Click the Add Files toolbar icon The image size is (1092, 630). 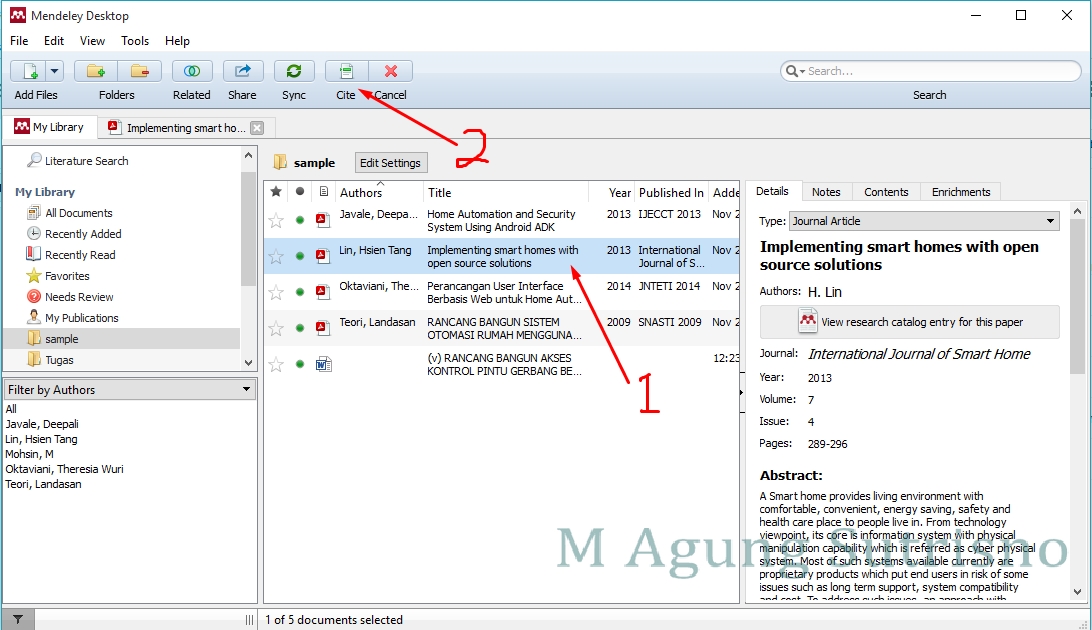pos(29,71)
